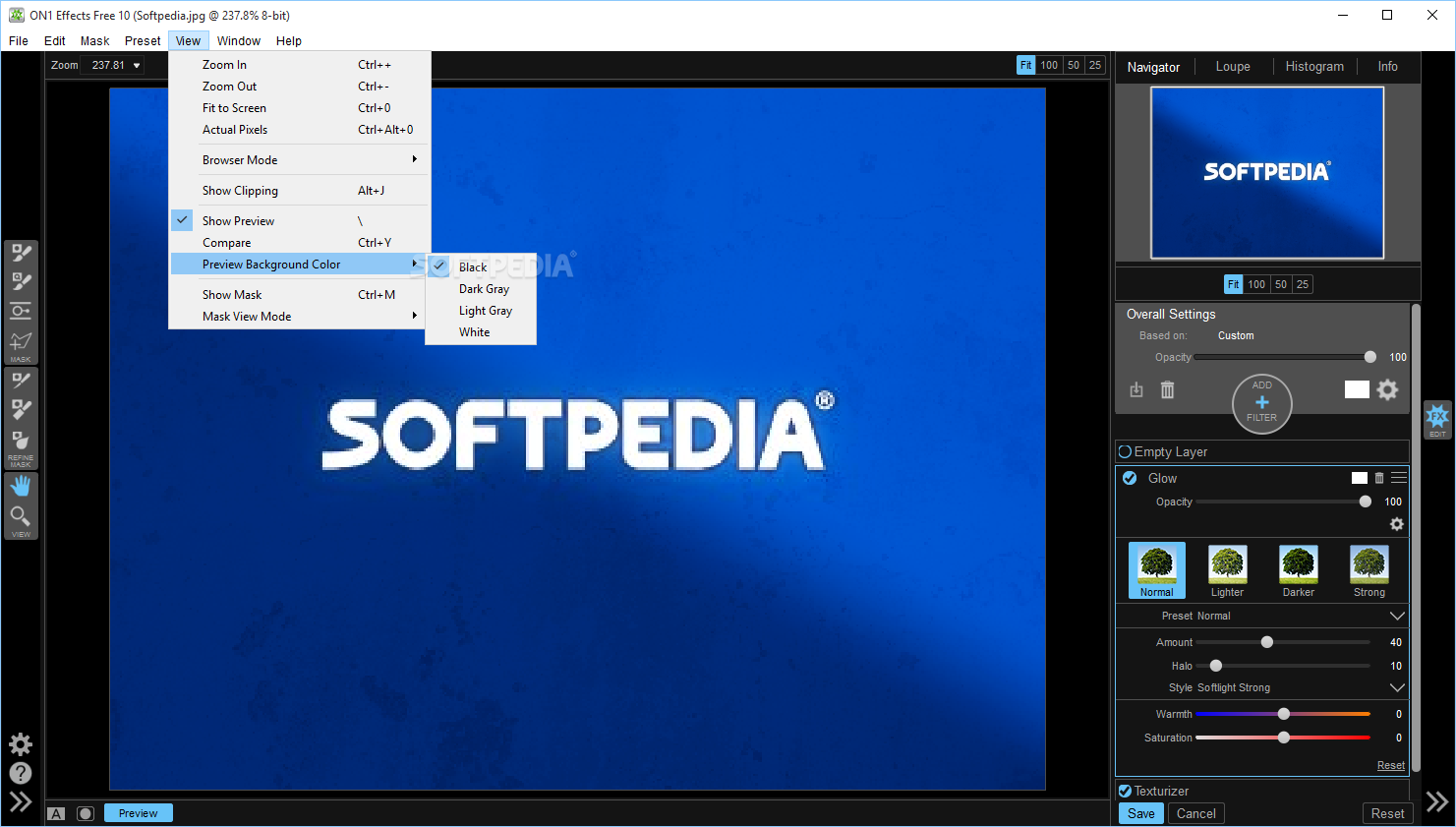Click the Preview toggle button at bottom
The height and width of the screenshot is (827, 1456).
pyautogui.click(x=139, y=813)
